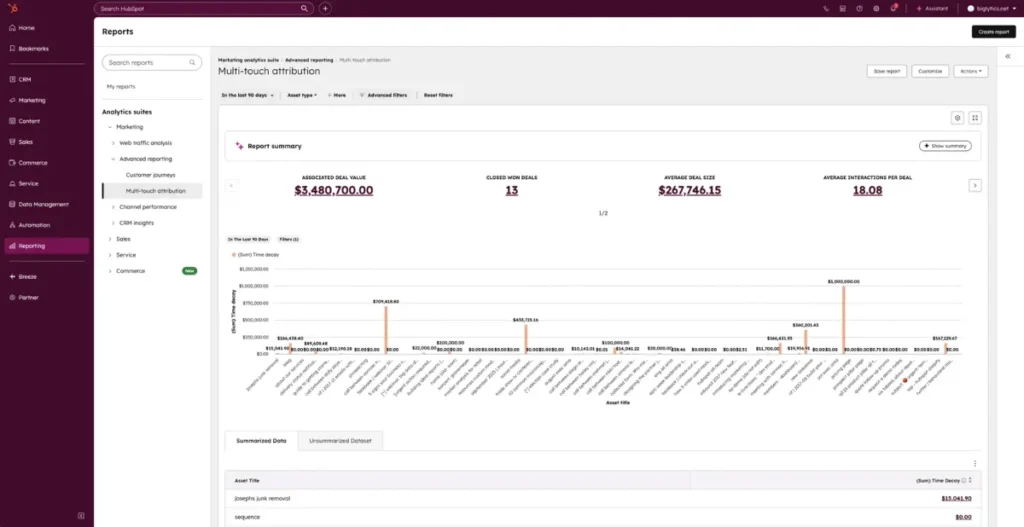This screenshot has width=1024, height=527.
Task: Open the Breeze Assistant
Action: click(932, 8)
